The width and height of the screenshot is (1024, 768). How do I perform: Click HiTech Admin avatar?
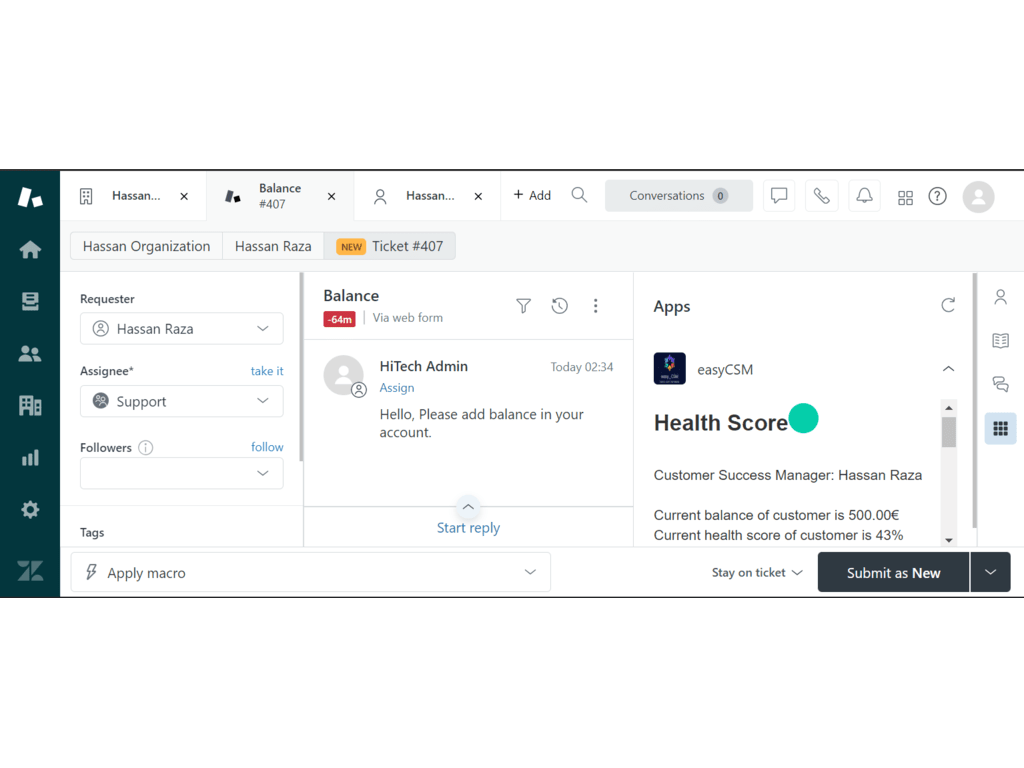(x=344, y=375)
